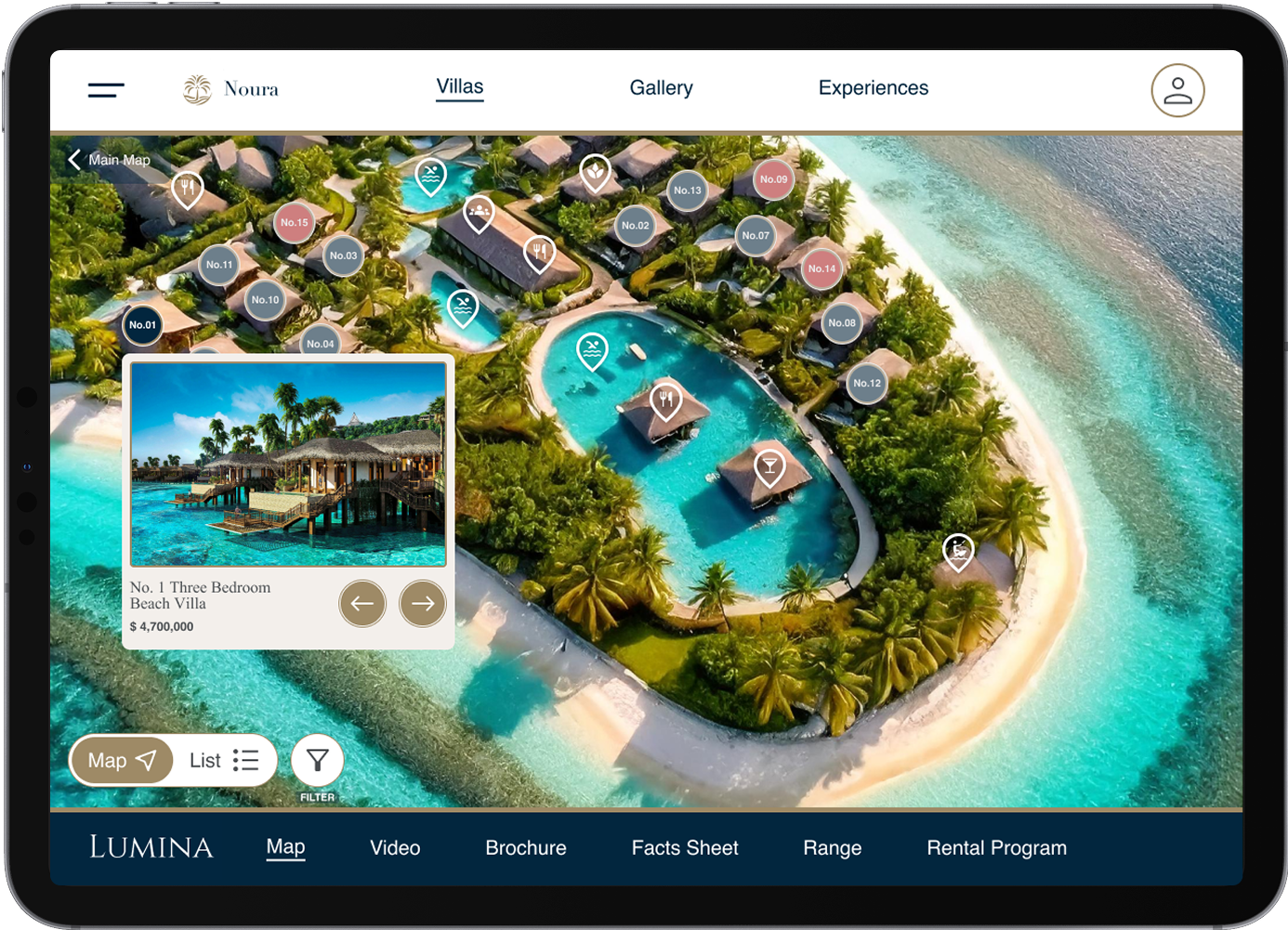Select villa marker No.09
Screen dimensions: 1288x930
[x=773, y=179]
